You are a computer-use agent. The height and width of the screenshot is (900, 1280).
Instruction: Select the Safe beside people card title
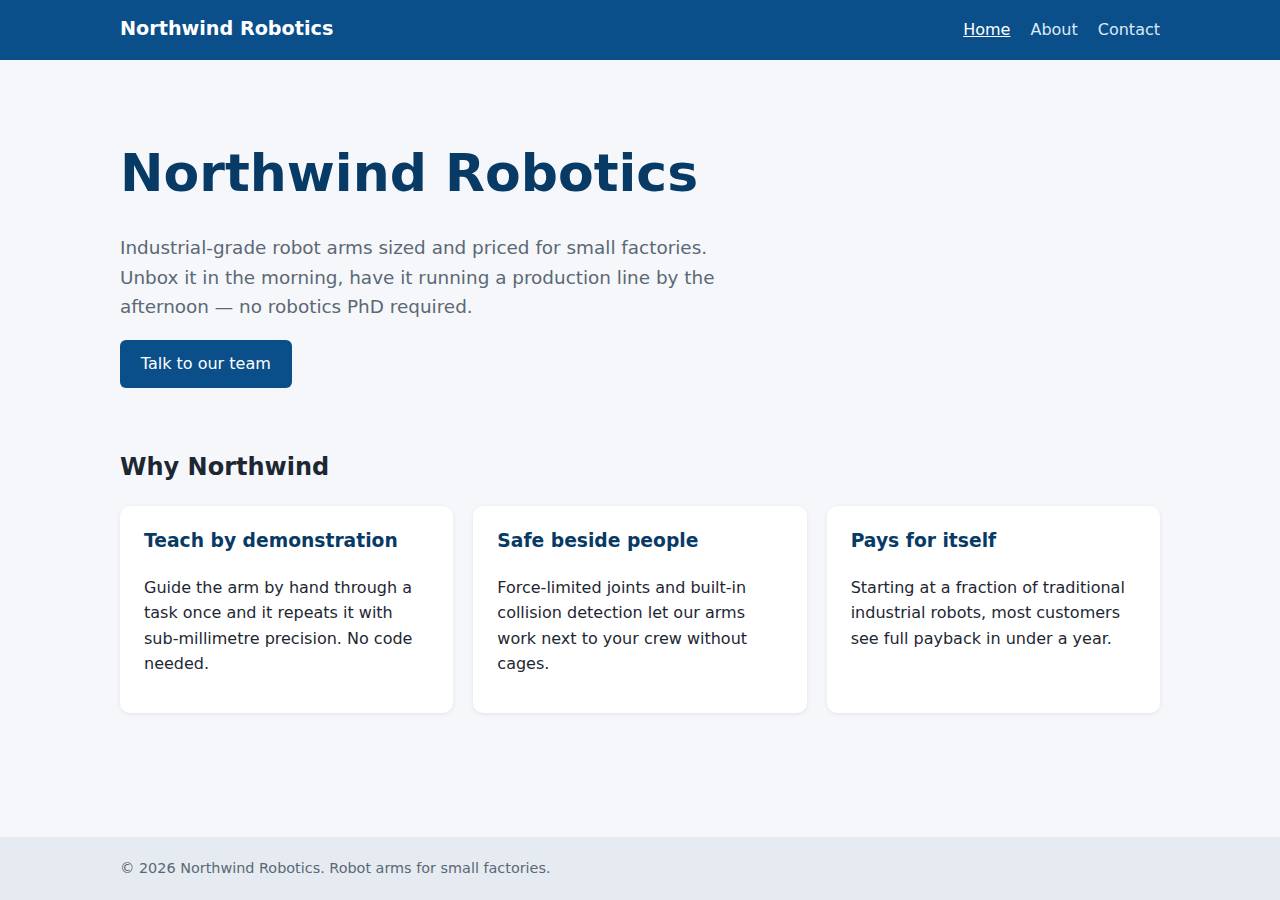pos(597,540)
